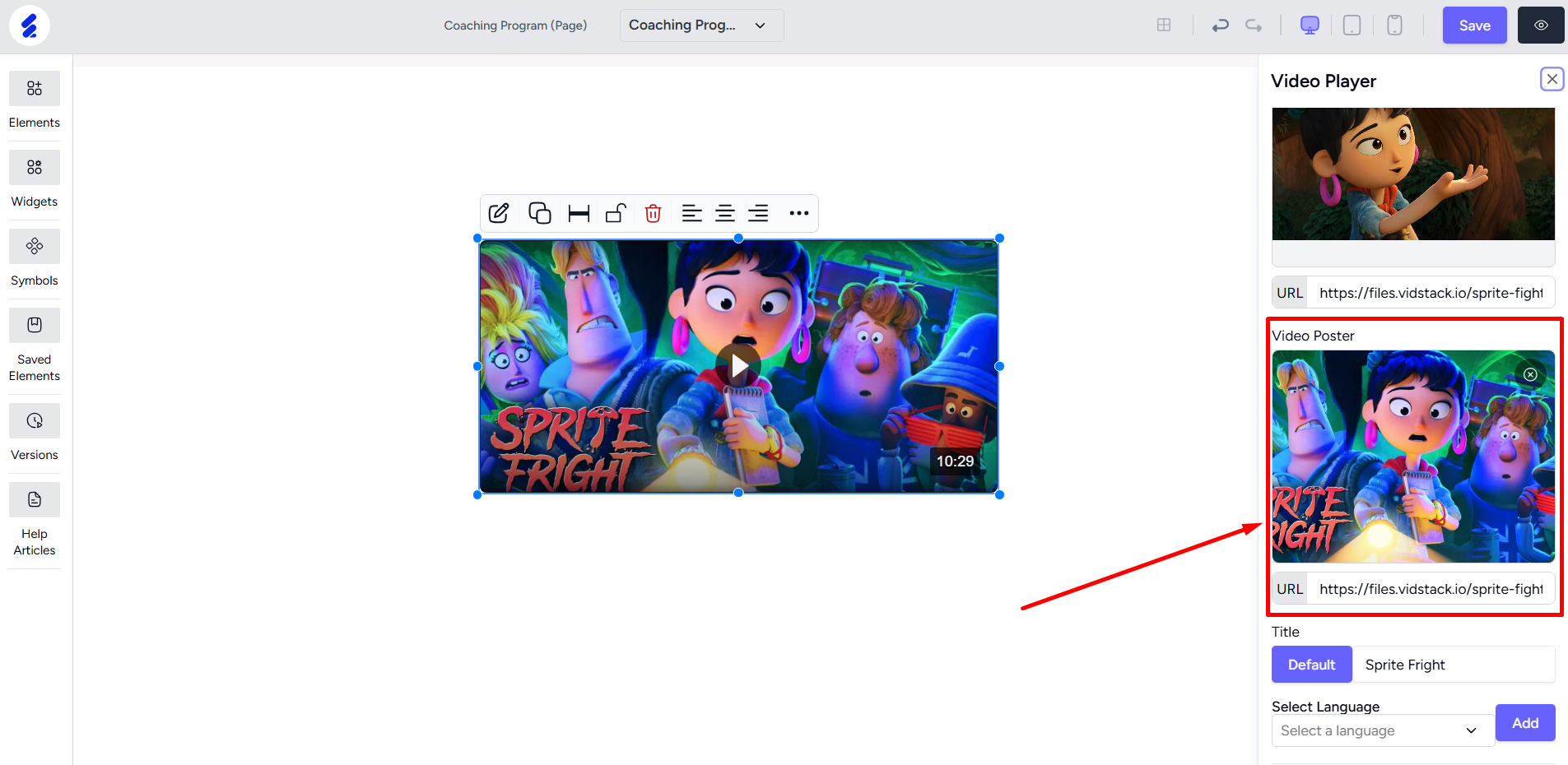The width and height of the screenshot is (1568, 765).
Task: Click the grid layout icon in top bar
Action: point(1164,25)
